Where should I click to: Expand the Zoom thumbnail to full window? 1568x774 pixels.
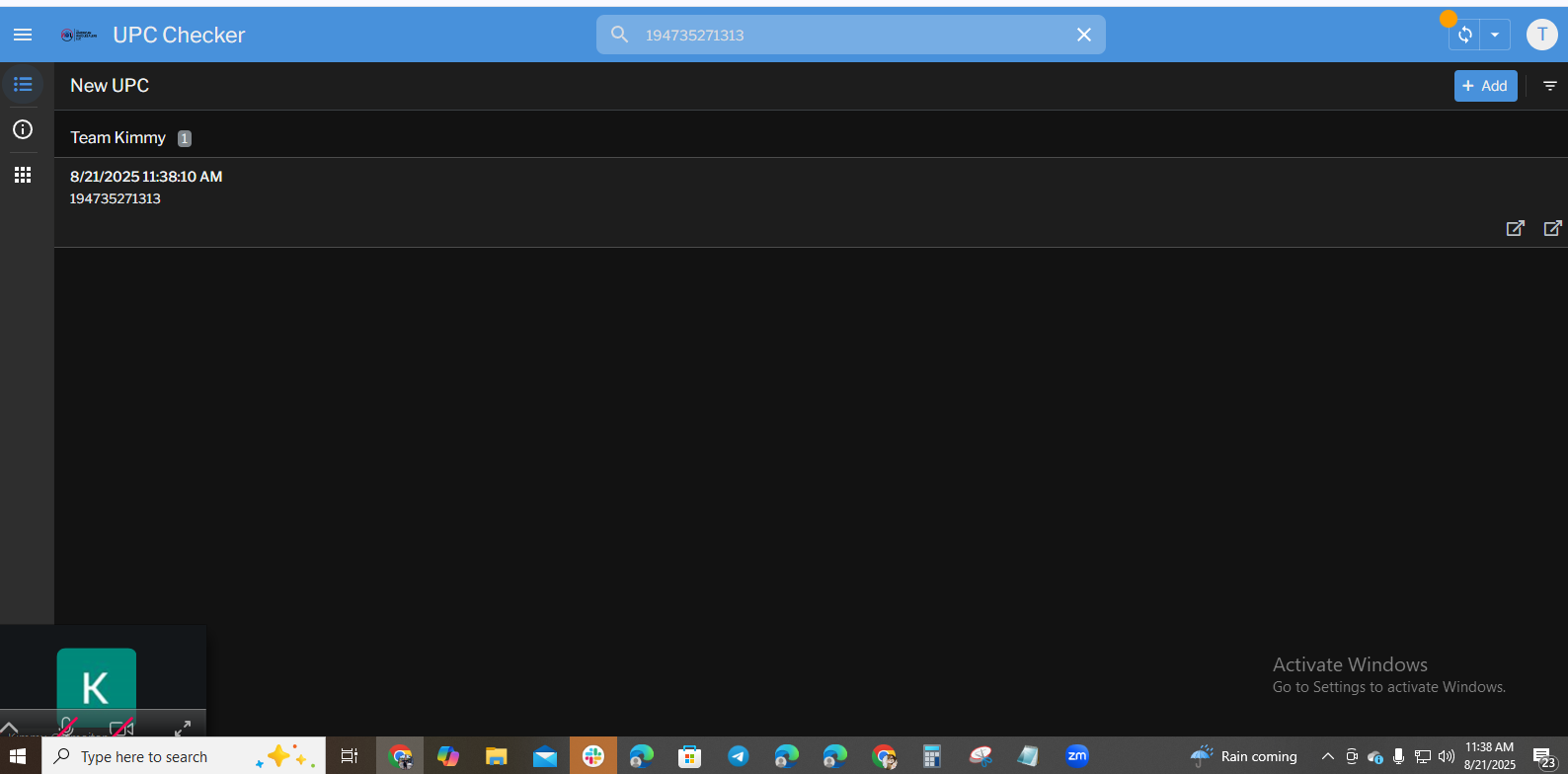[183, 728]
